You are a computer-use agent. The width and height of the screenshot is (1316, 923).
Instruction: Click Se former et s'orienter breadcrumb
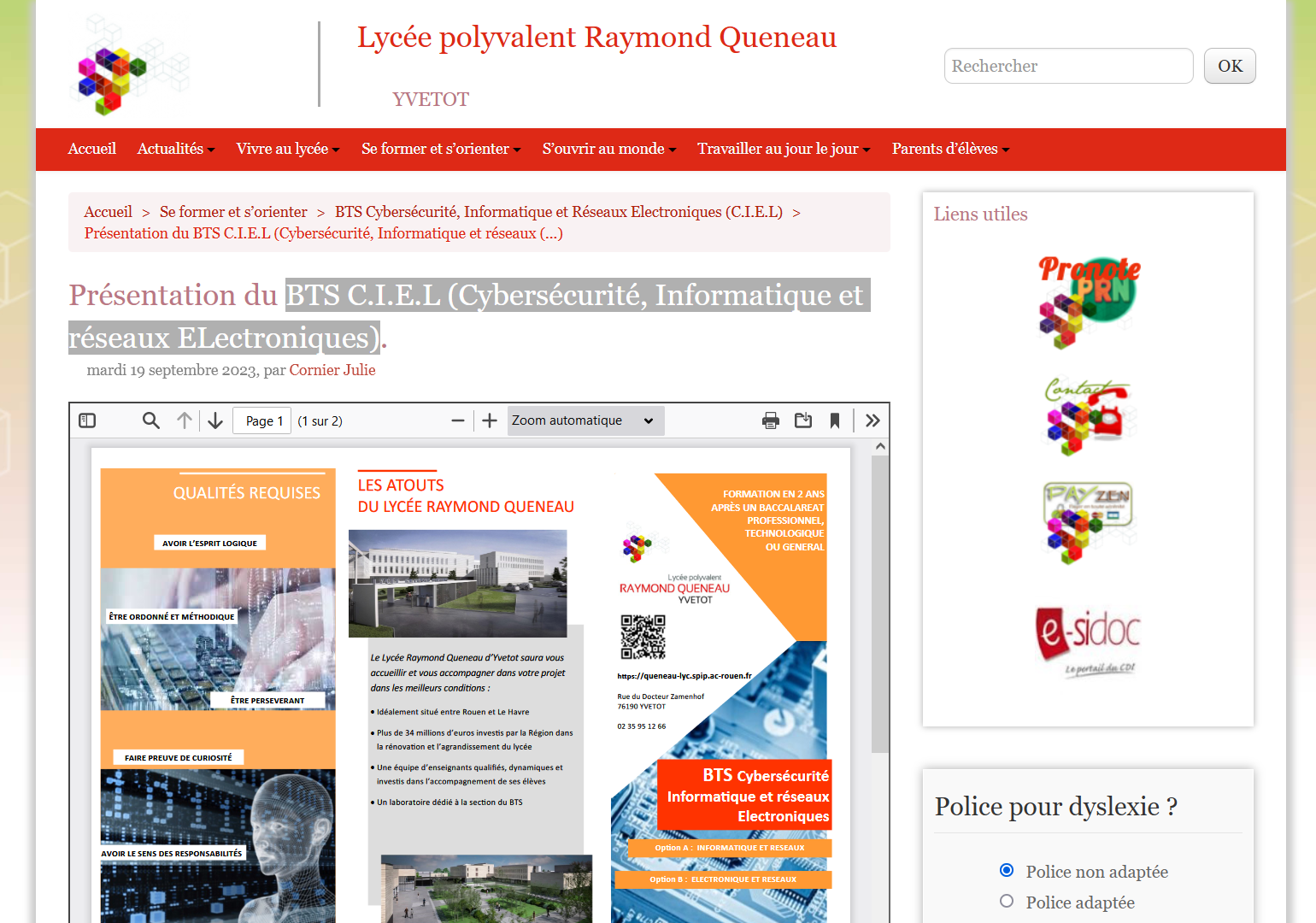click(x=233, y=212)
